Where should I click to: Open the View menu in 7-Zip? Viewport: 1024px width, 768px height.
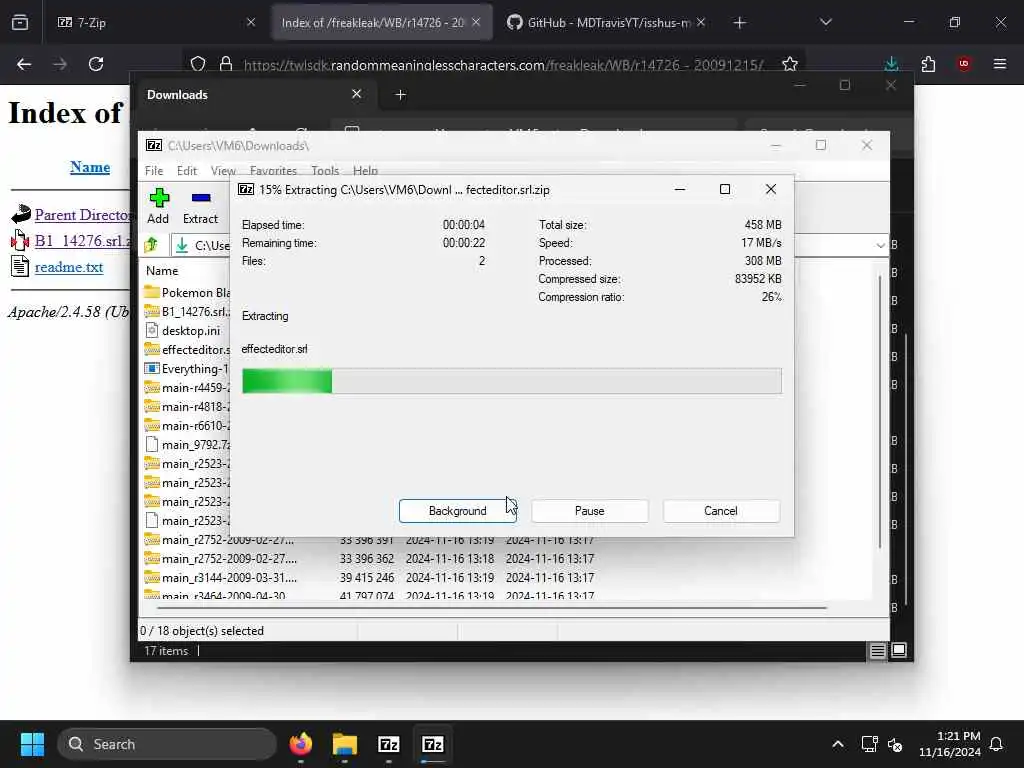click(223, 170)
